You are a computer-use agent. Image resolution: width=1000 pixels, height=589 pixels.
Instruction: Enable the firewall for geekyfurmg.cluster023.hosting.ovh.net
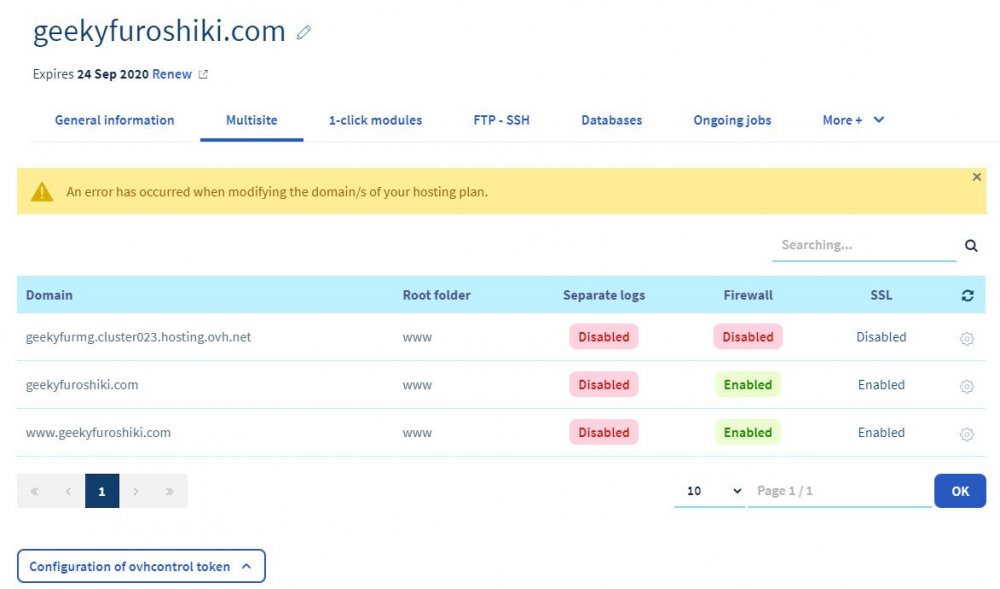click(747, 337)
